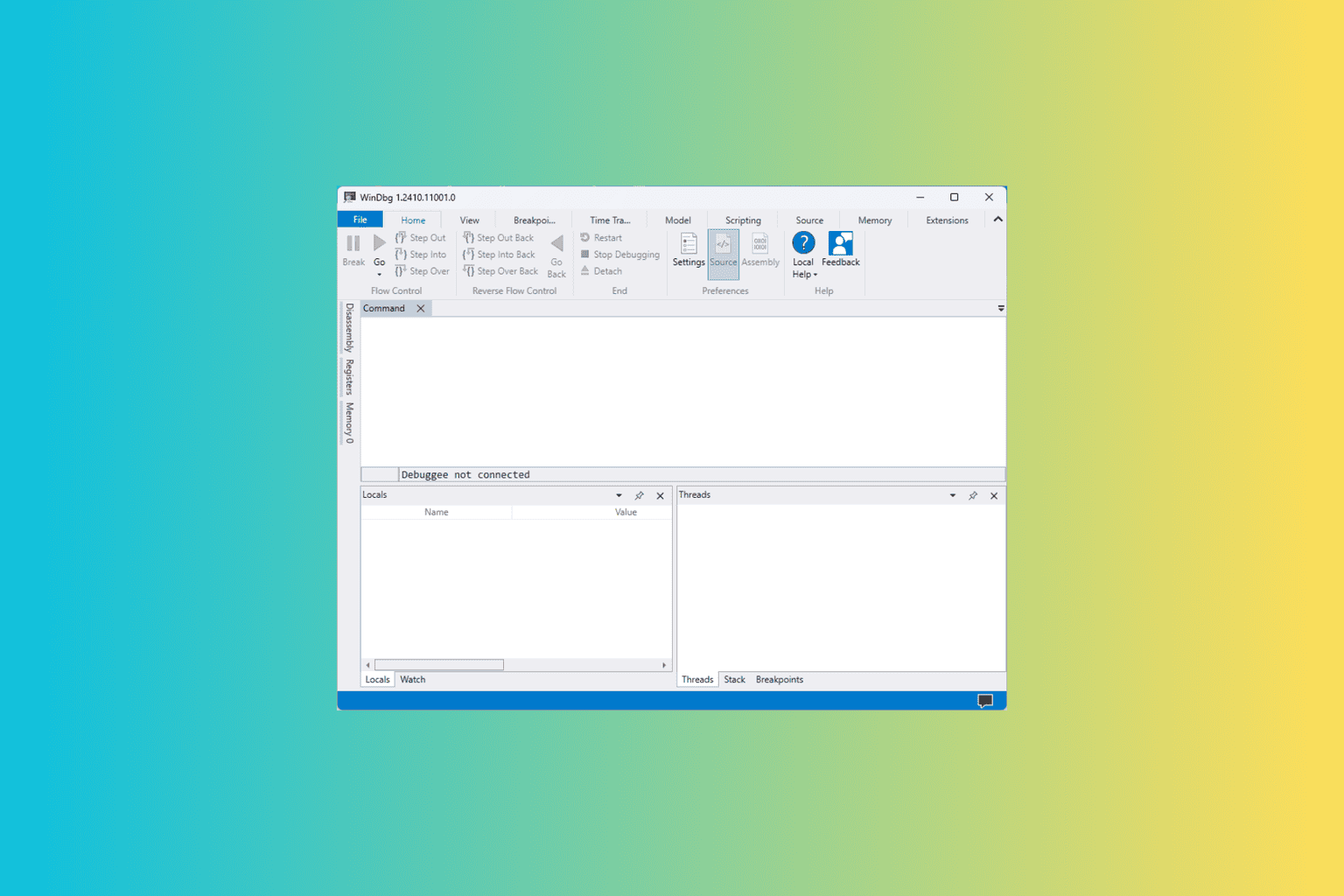Image resolution: width=1344 pixels, height=896 pixels.
Task: Click the WinDbg title bar app icon
Action: click(350, 197)
